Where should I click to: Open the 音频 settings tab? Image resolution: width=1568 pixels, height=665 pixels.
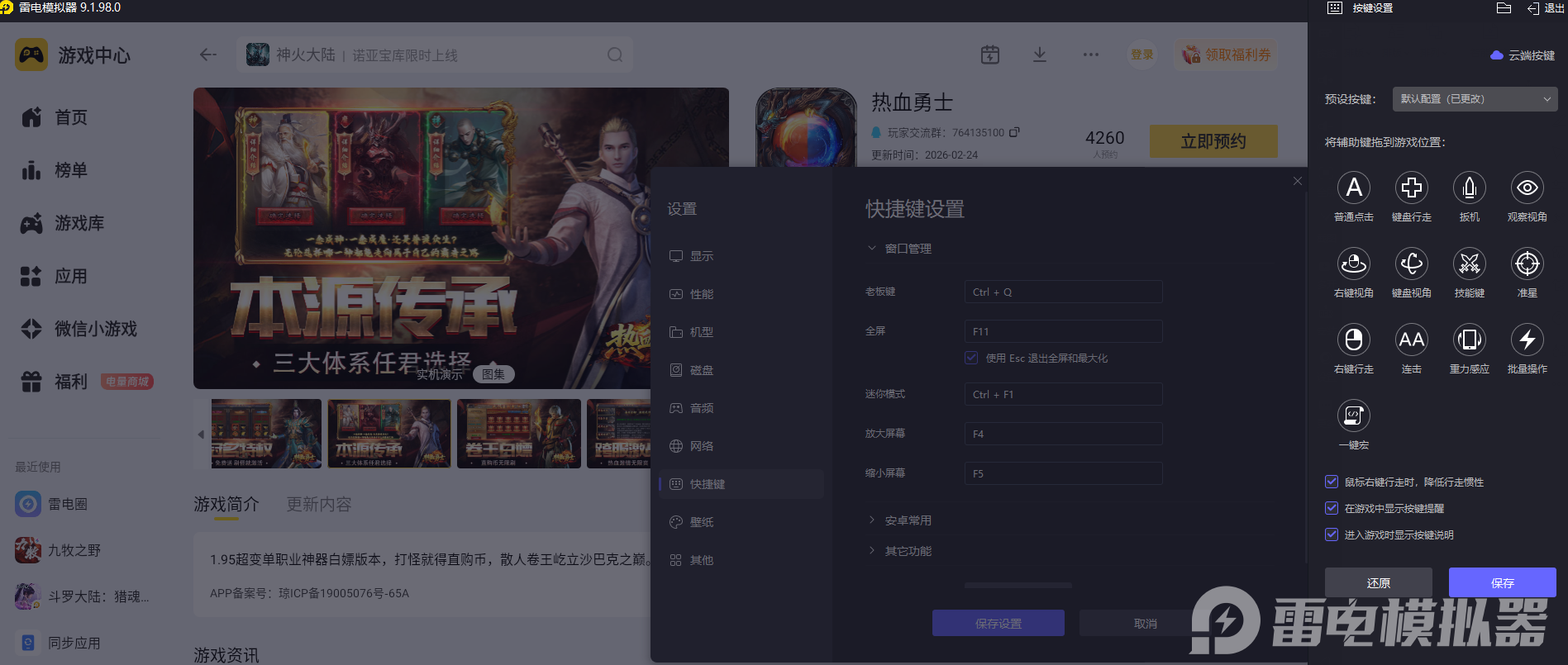[741, 408]
